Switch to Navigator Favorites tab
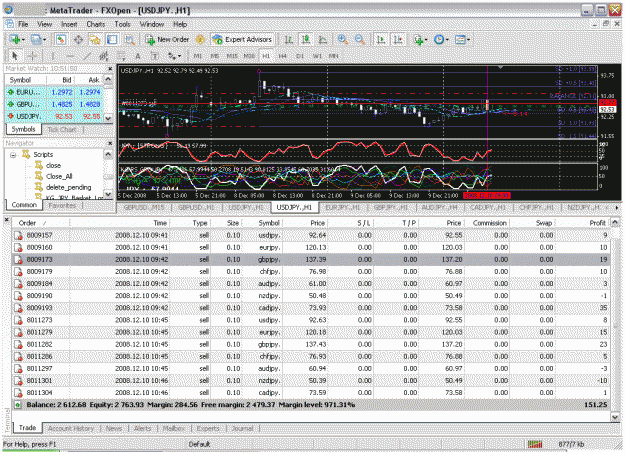The height and width of the screenshot is (452, 625). pyautogui.click(x=62, y=206)
